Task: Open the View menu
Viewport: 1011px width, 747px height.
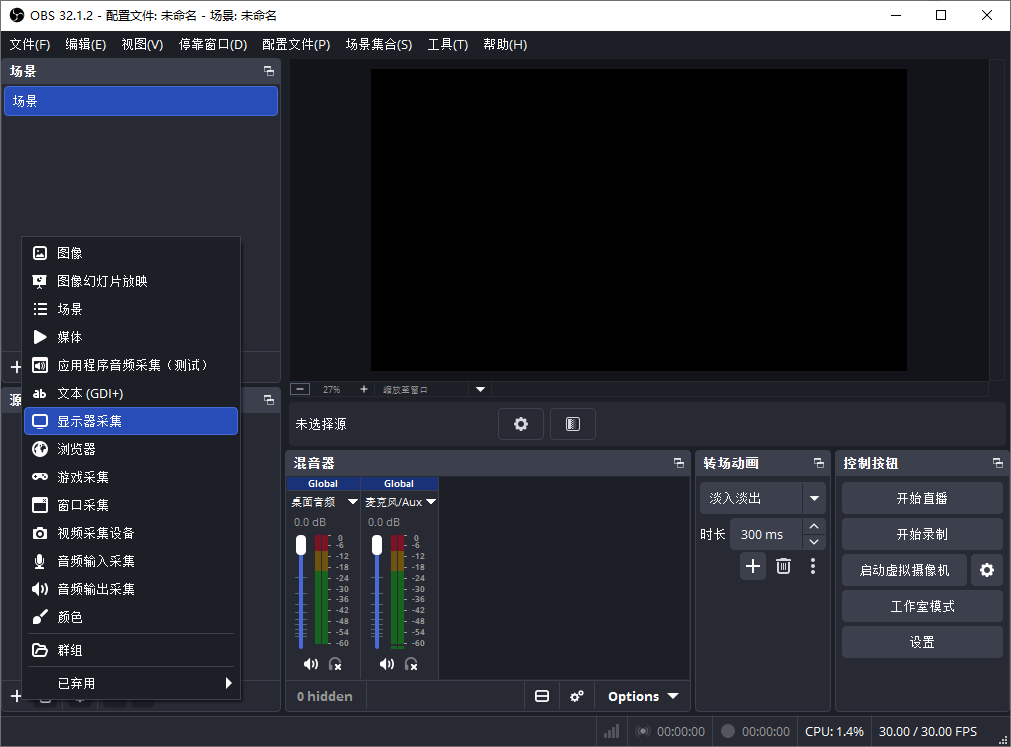Action: pos(142,44)
